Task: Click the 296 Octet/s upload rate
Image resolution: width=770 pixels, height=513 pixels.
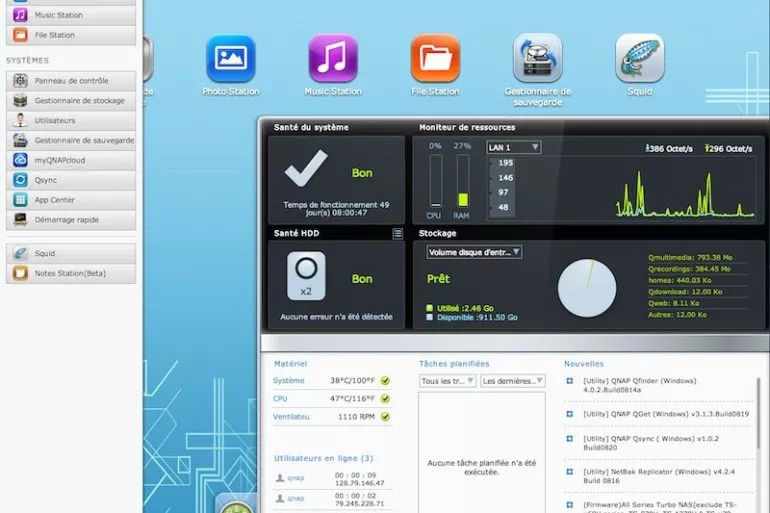Action: pyautogui.click(x=728, y=148)
